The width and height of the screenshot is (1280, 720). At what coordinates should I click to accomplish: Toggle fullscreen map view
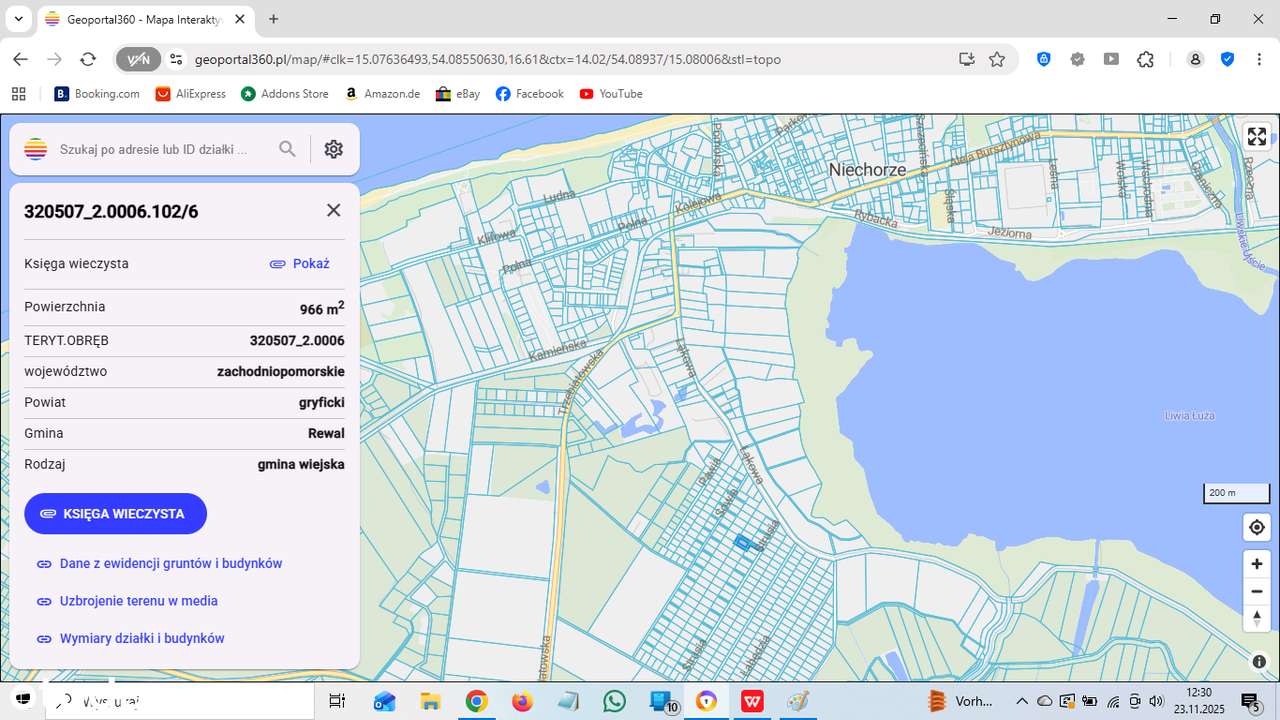pos(1256,137)
